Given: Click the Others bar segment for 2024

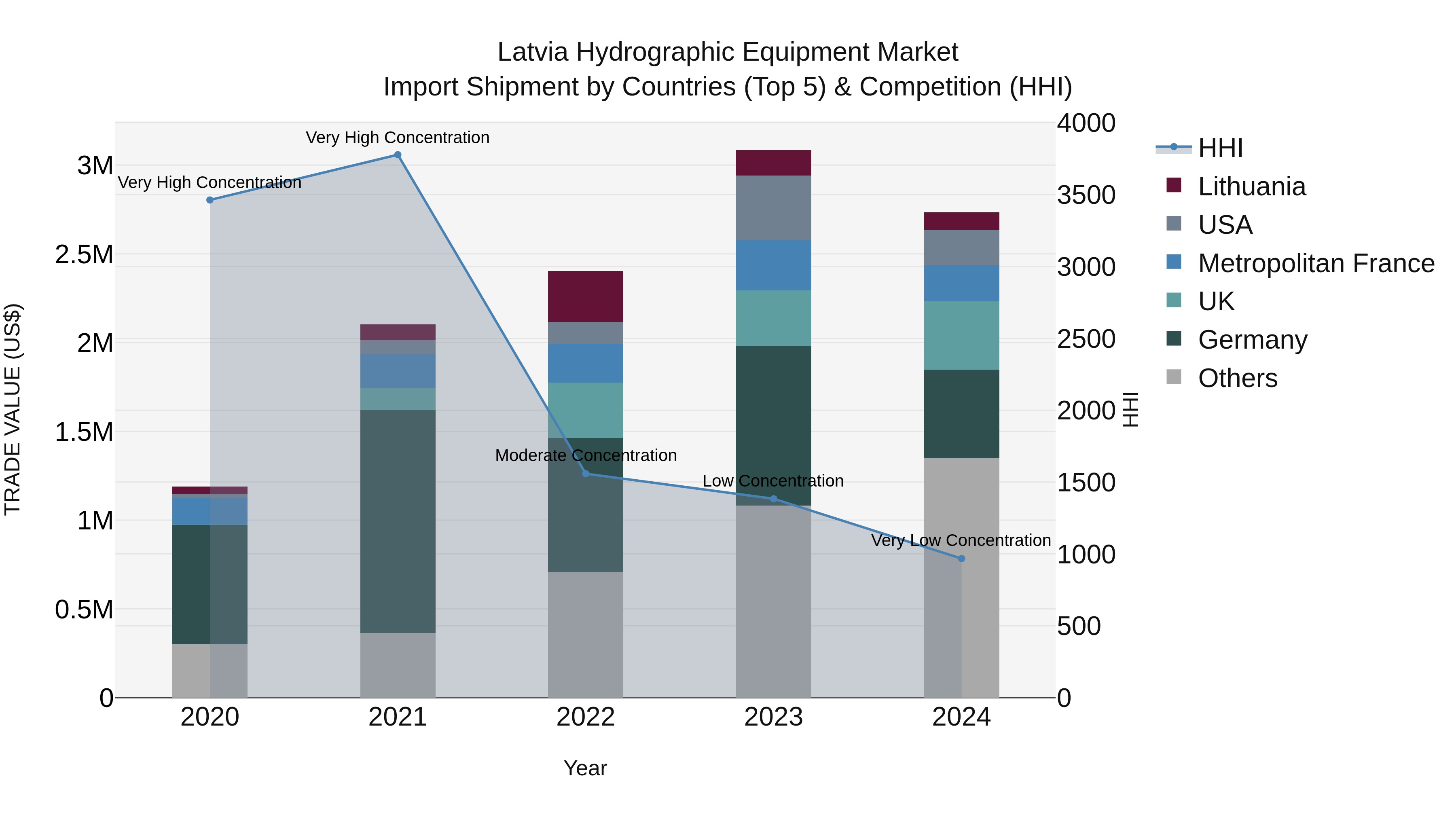Looking at the screenshot, I should click(x=961, y=578).
